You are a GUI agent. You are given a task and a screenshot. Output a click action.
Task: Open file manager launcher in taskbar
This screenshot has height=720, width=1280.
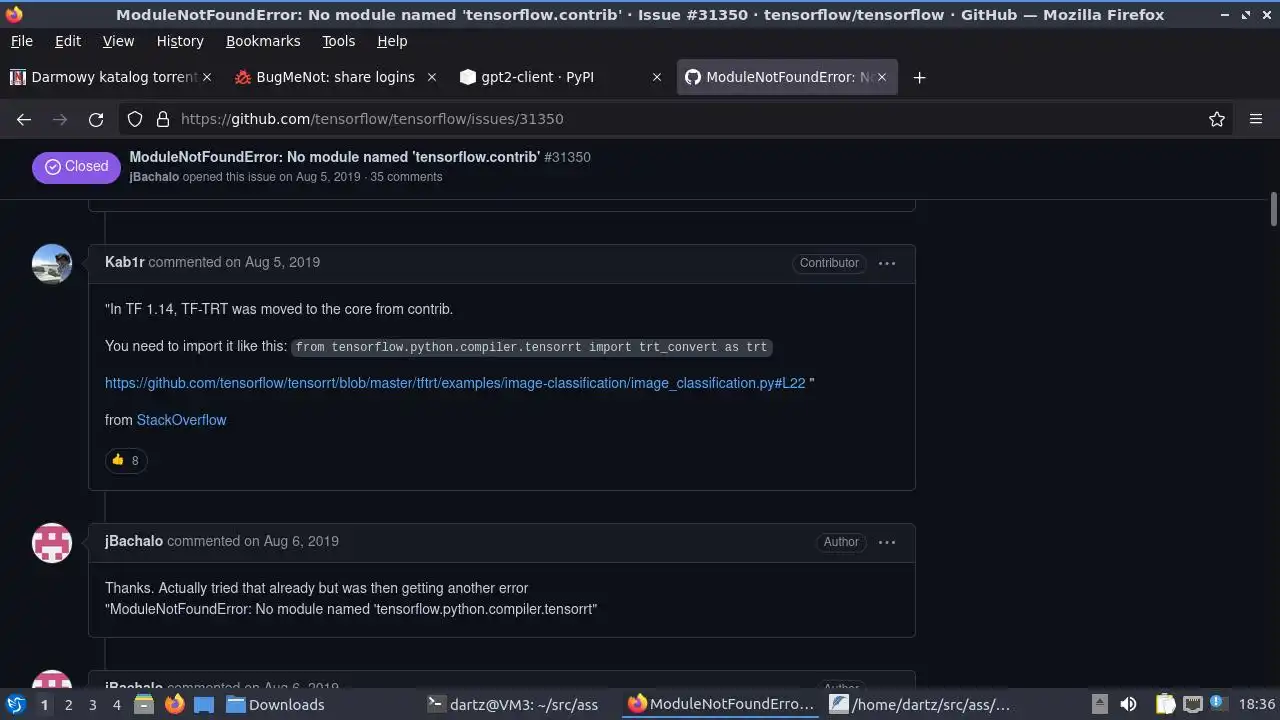pos(144,705)
